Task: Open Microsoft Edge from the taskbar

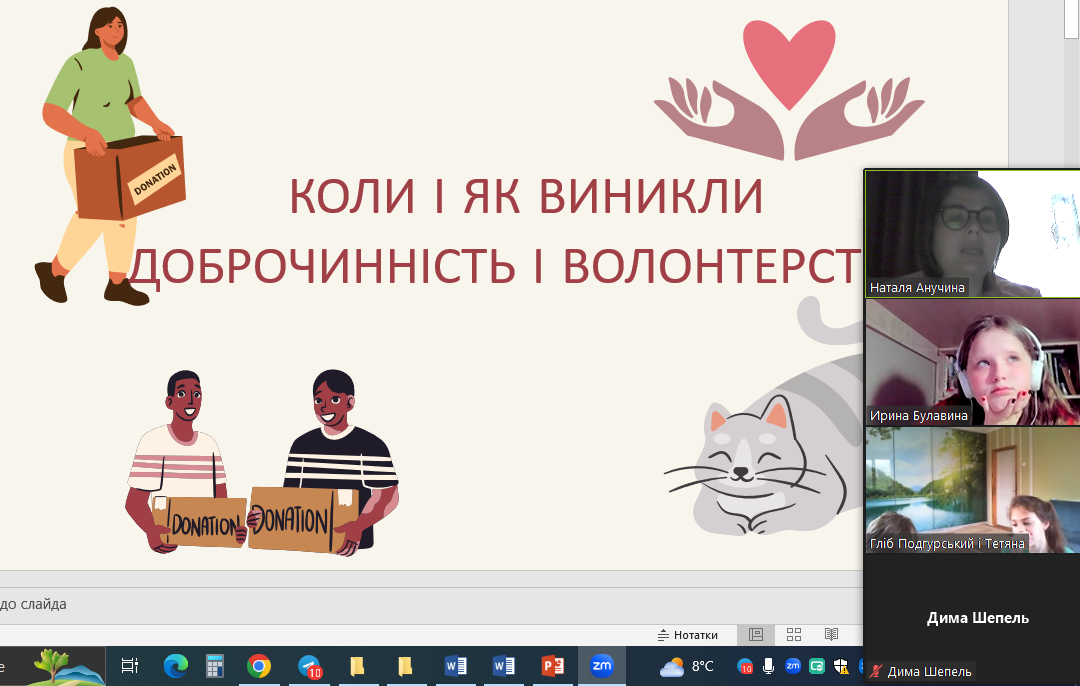Action: coord(176,666)
